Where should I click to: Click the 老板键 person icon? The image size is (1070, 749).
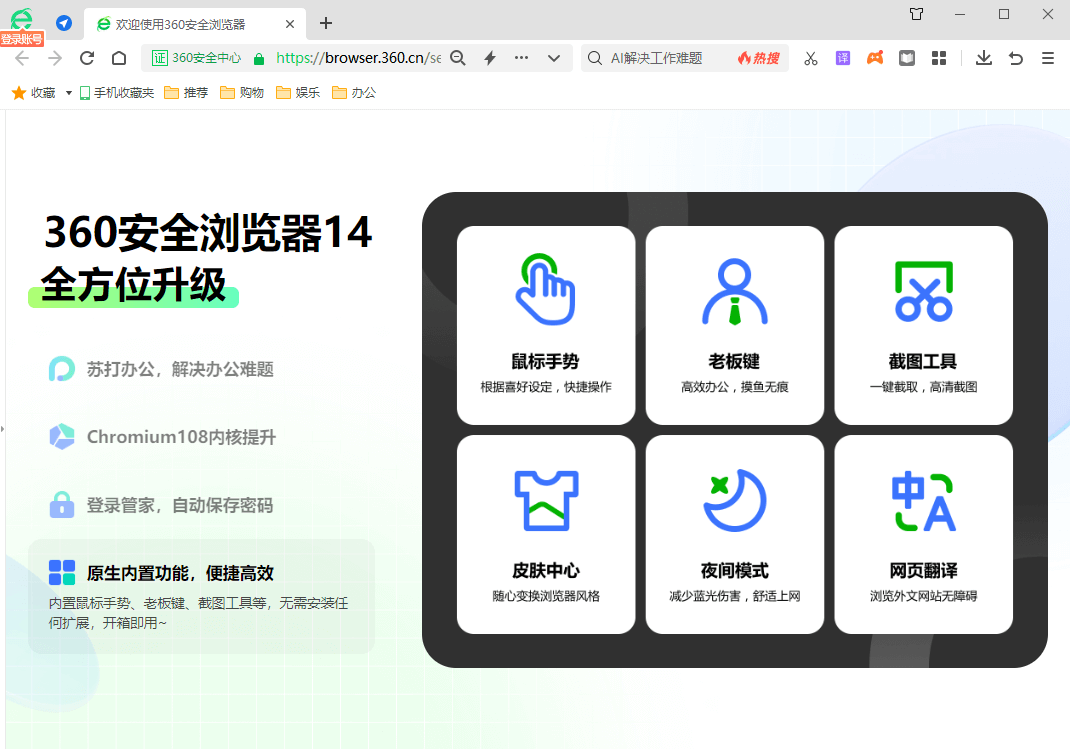tap(735, 291)
